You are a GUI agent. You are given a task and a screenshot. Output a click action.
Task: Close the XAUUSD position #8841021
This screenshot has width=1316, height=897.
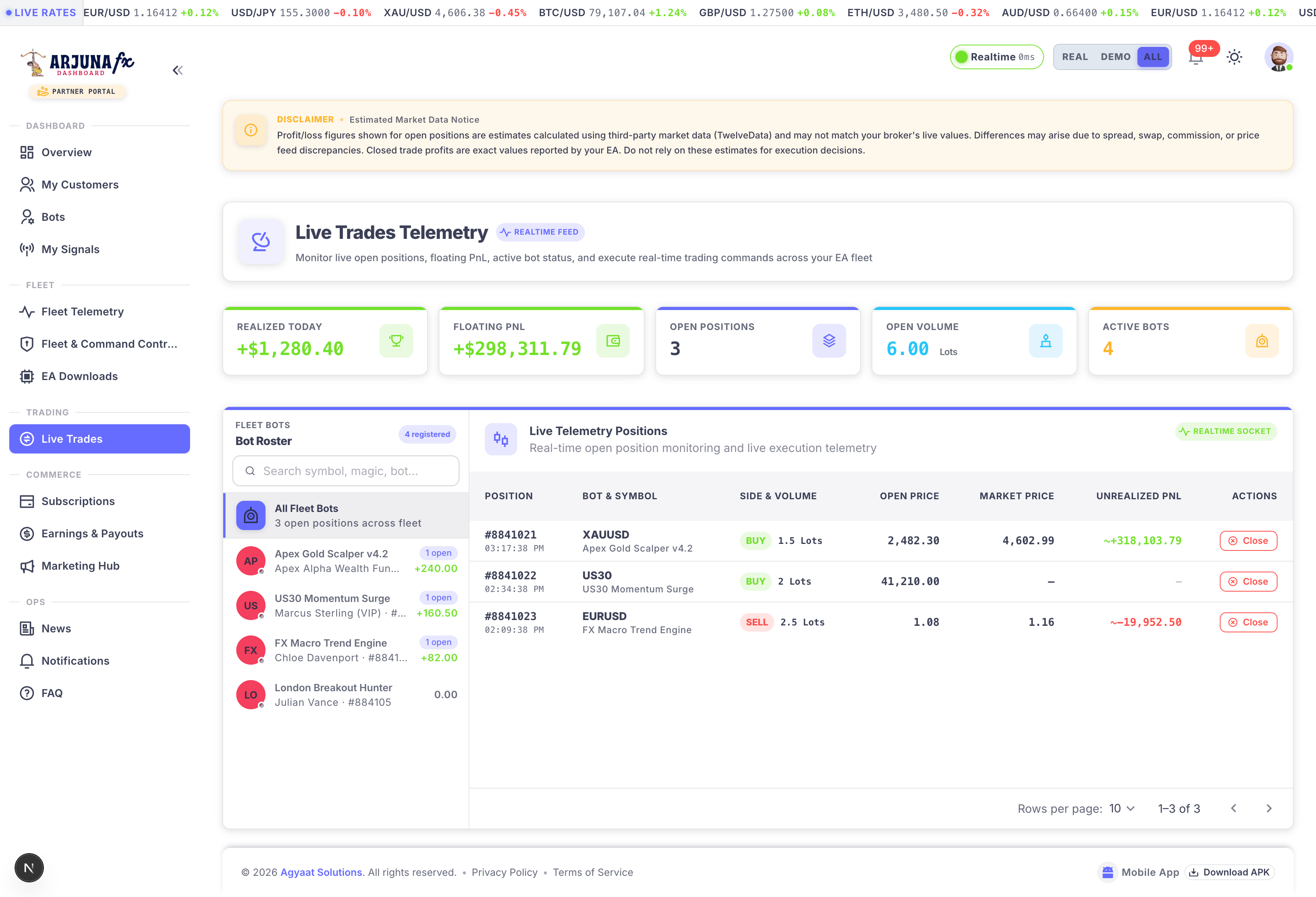pyautogui.click(x=1248, y=540)
